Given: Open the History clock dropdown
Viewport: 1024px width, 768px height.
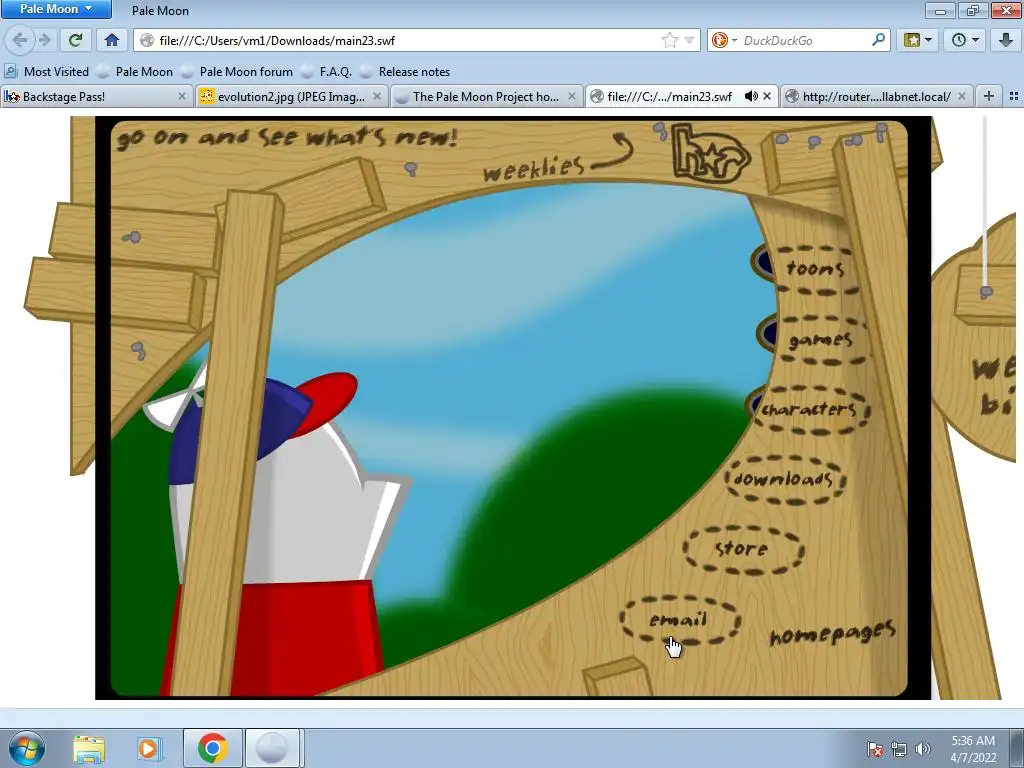Looking at the screenshot, I should tap(965, 40).
